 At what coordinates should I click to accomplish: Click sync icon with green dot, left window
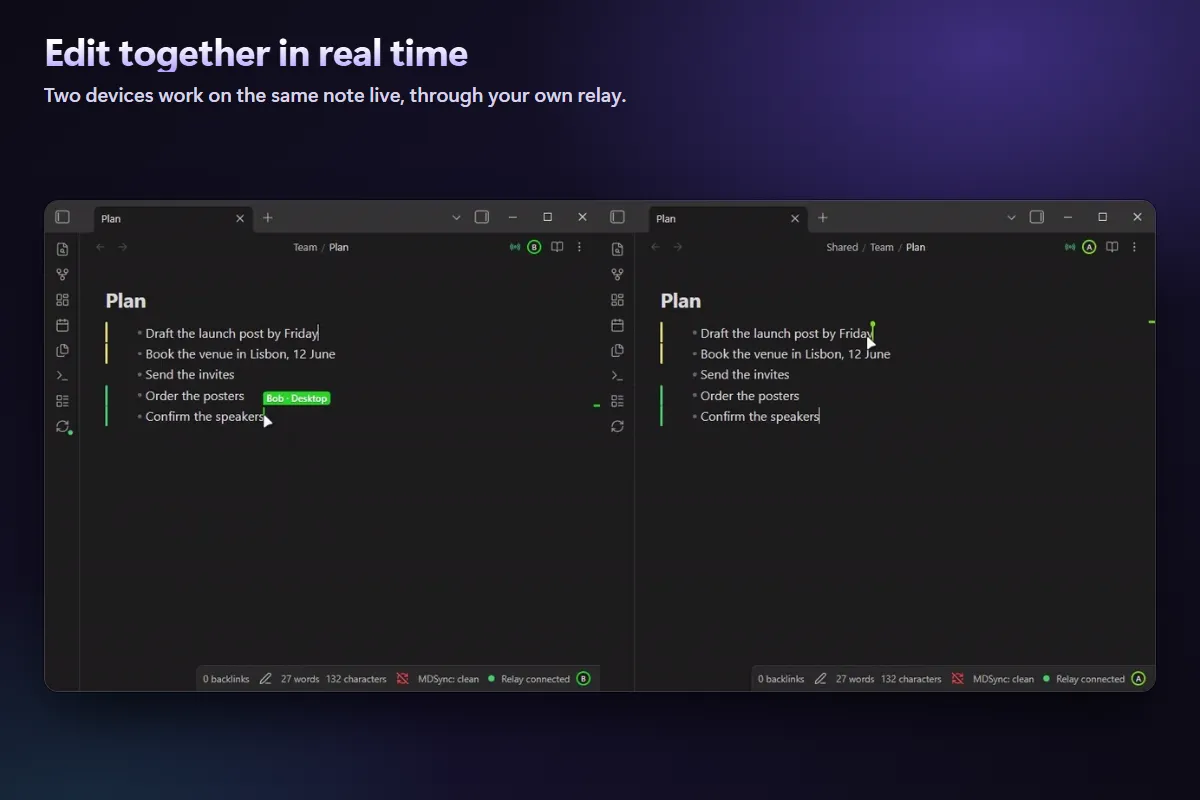coord(63,427)
